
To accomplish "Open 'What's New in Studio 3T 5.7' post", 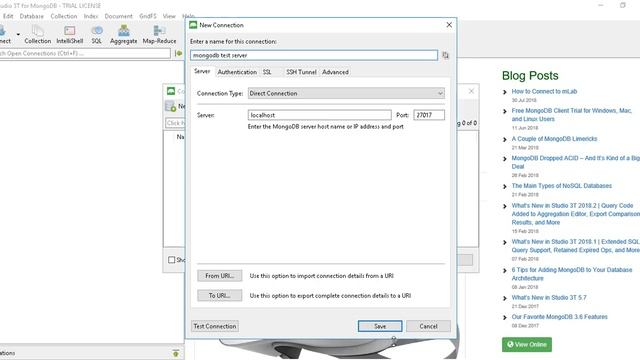I will point(549,298).
